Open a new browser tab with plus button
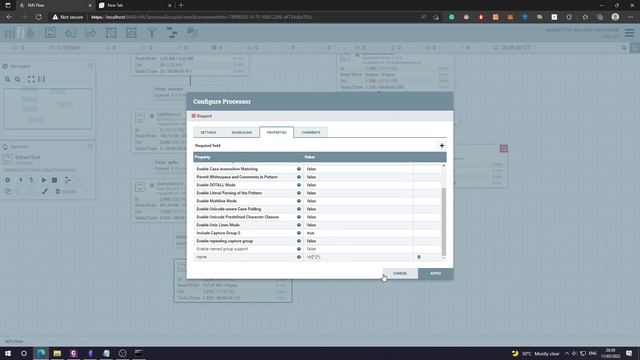 tap(181, 5)
